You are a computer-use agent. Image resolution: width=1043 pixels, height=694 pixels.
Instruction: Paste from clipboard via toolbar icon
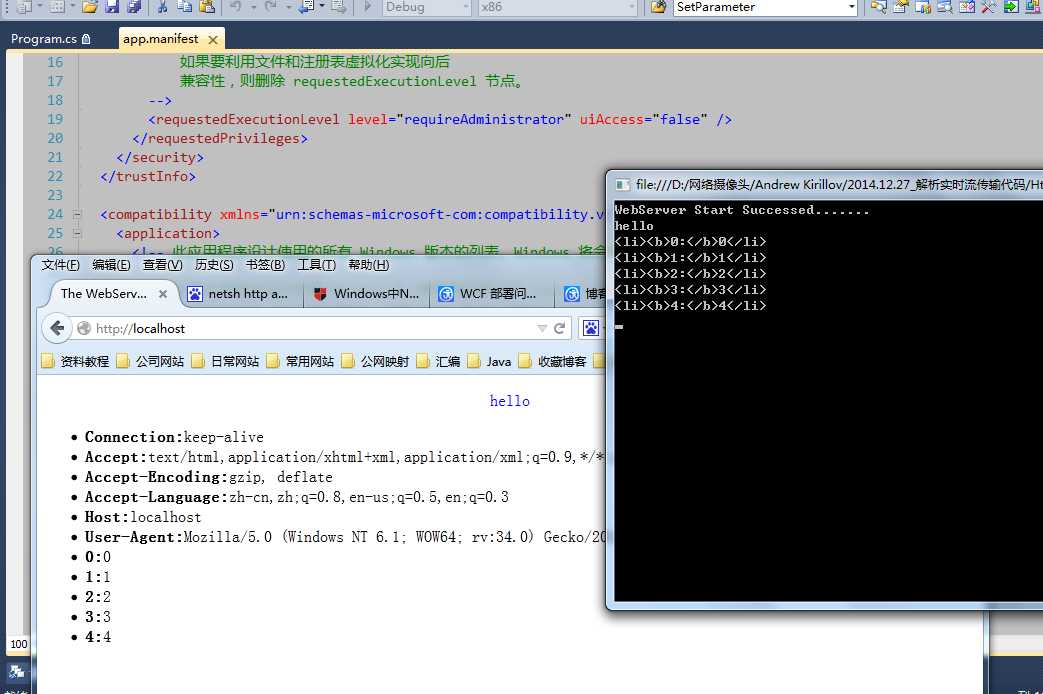[x=207, y=7]
